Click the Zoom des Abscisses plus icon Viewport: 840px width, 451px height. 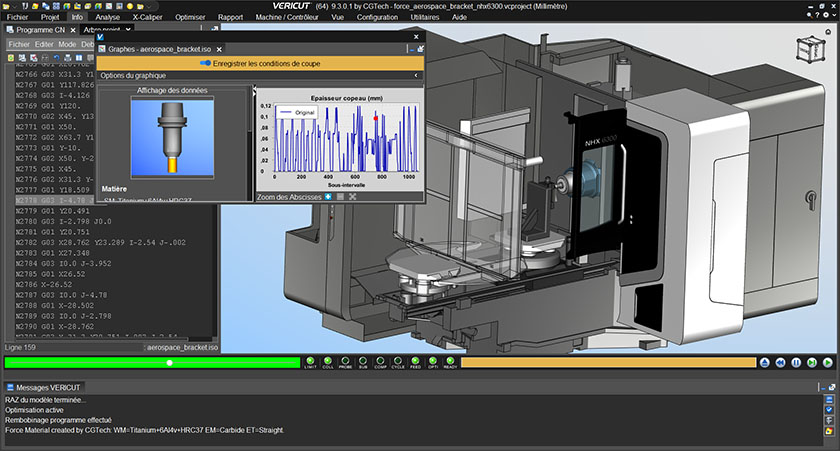point(328,197)
